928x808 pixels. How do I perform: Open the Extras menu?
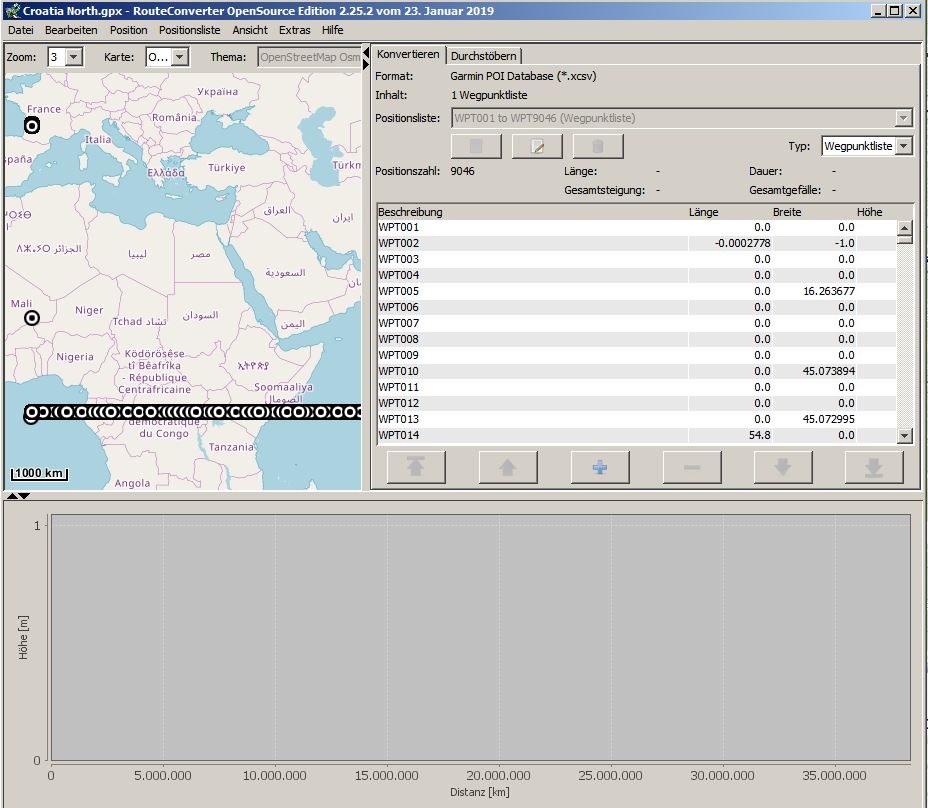(294, 30)
